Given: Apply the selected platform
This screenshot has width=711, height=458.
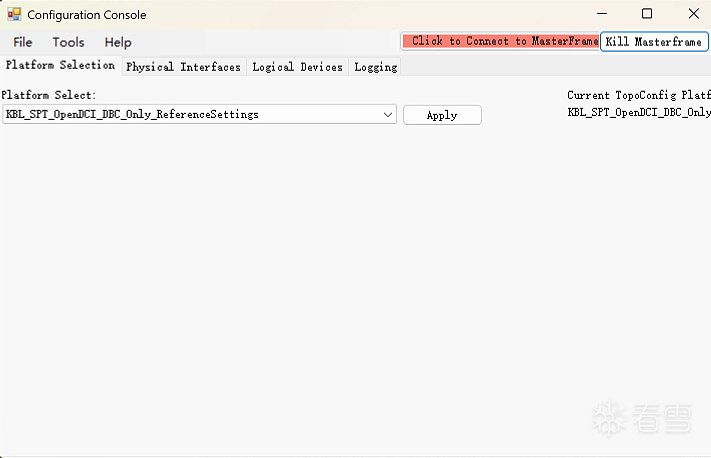Looking at the screenshot, I should pyautogui.click(x=442, y=115).
